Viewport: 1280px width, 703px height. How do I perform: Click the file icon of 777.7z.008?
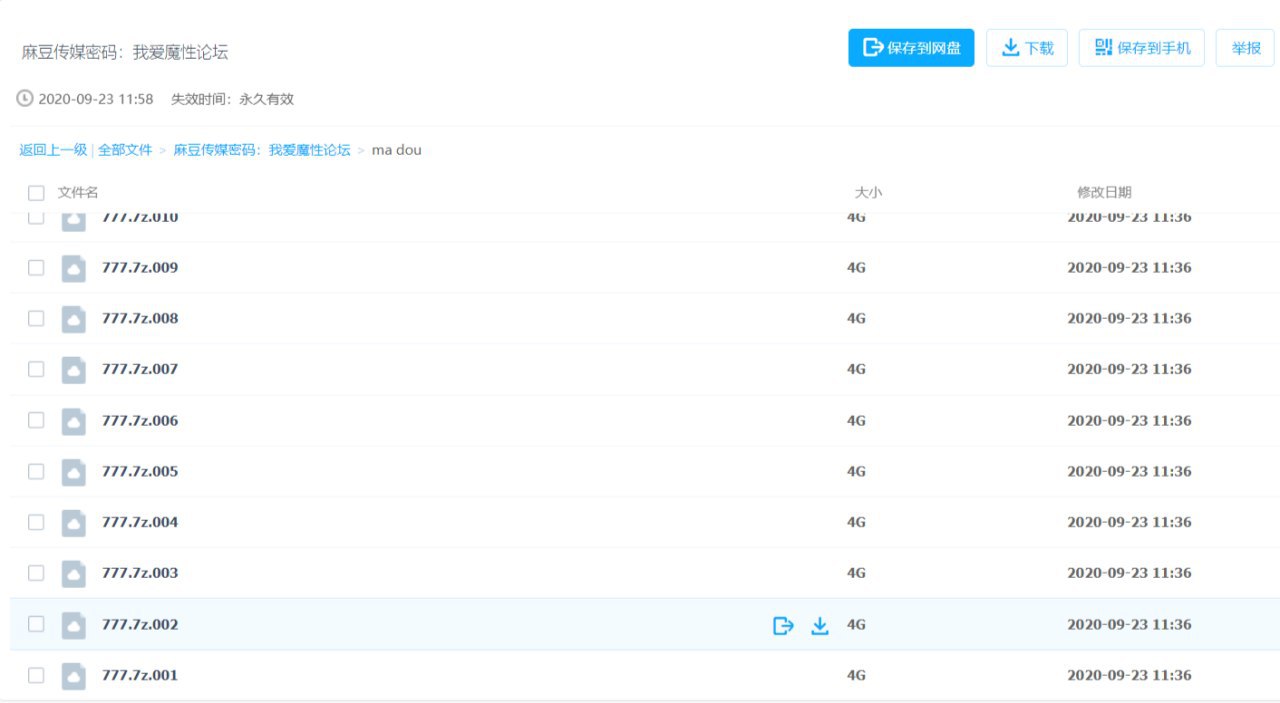tap(74, 319)
